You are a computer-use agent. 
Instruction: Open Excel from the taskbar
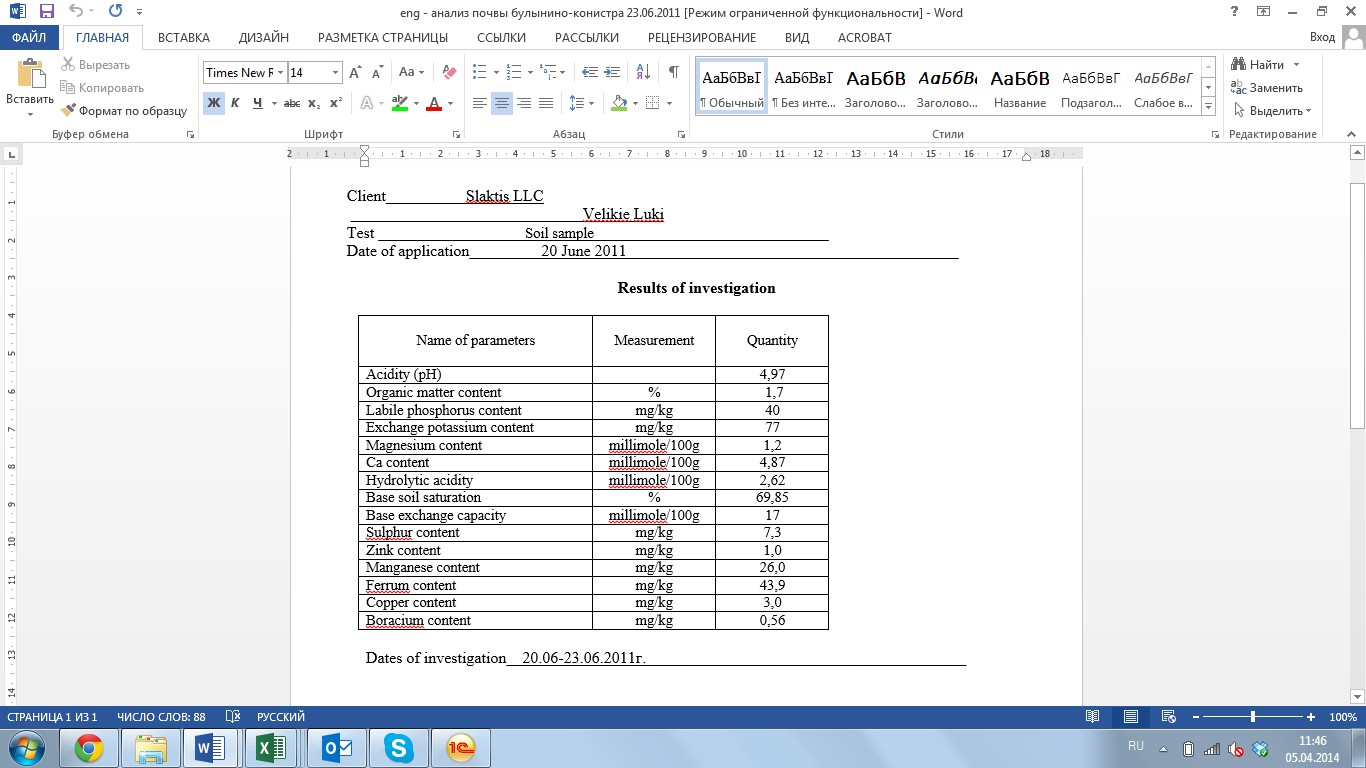(272, 748)
